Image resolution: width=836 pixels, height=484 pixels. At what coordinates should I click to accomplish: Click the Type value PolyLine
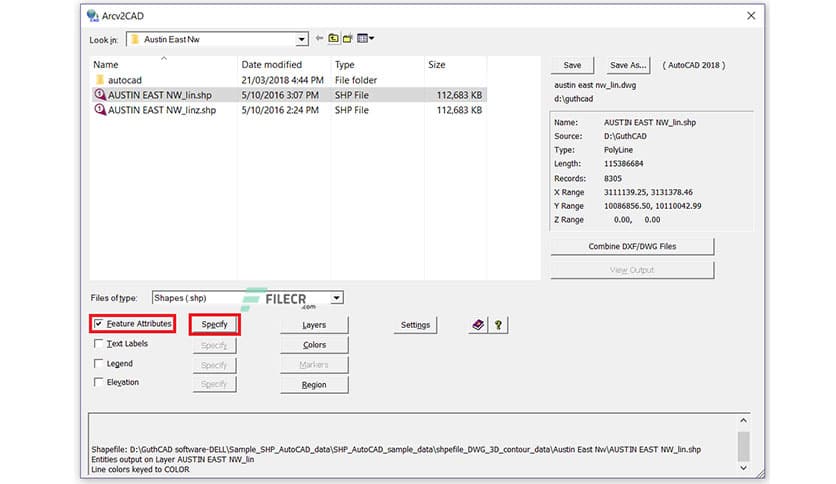pyautogui.click(x=618, y=150)
